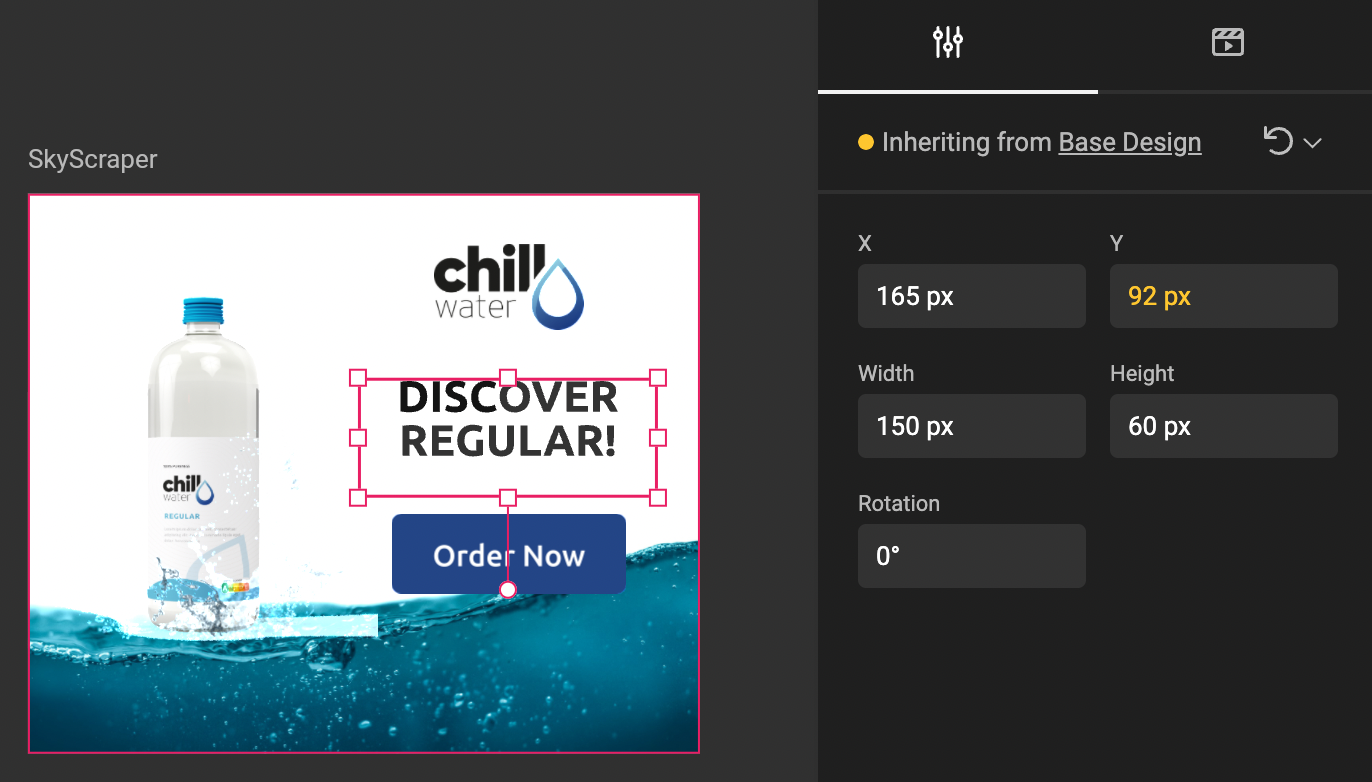This screenshot has width=1372, height=782.
Task: Click the top-left selection handle
Action: pos(358,377)
